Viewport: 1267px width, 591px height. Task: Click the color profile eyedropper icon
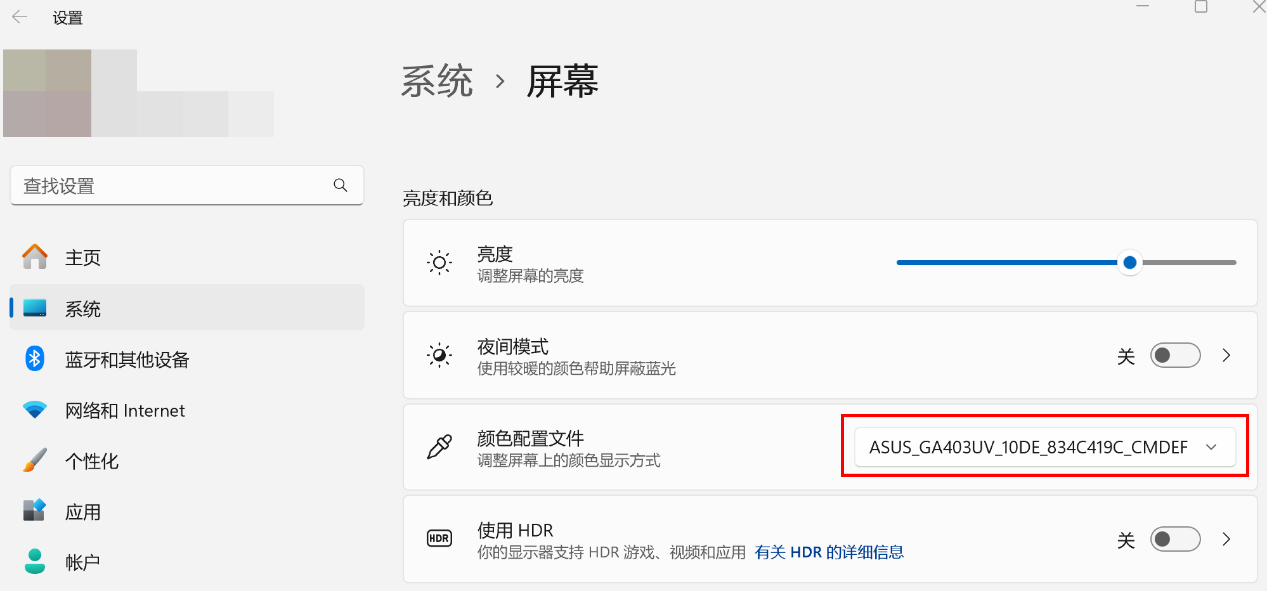click(439, 448)
